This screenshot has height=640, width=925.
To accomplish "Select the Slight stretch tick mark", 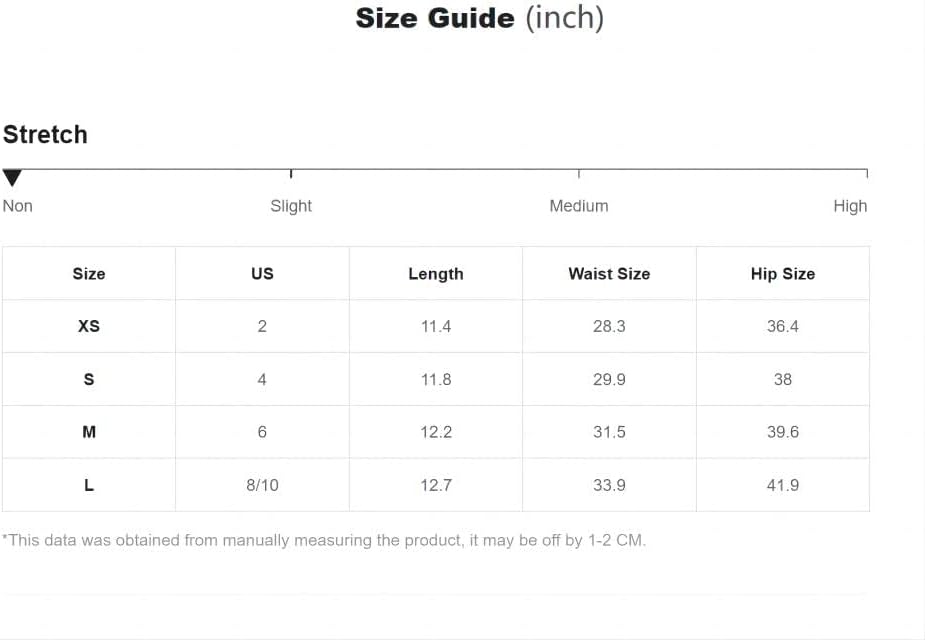I will click(x=291, y=173).
